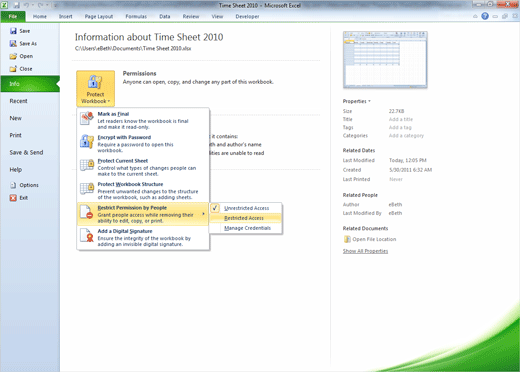The height and width of the screenshot is (372, 520).
Task: Select Encrypt with Password menu entry
Action: (x=143, y=144)
